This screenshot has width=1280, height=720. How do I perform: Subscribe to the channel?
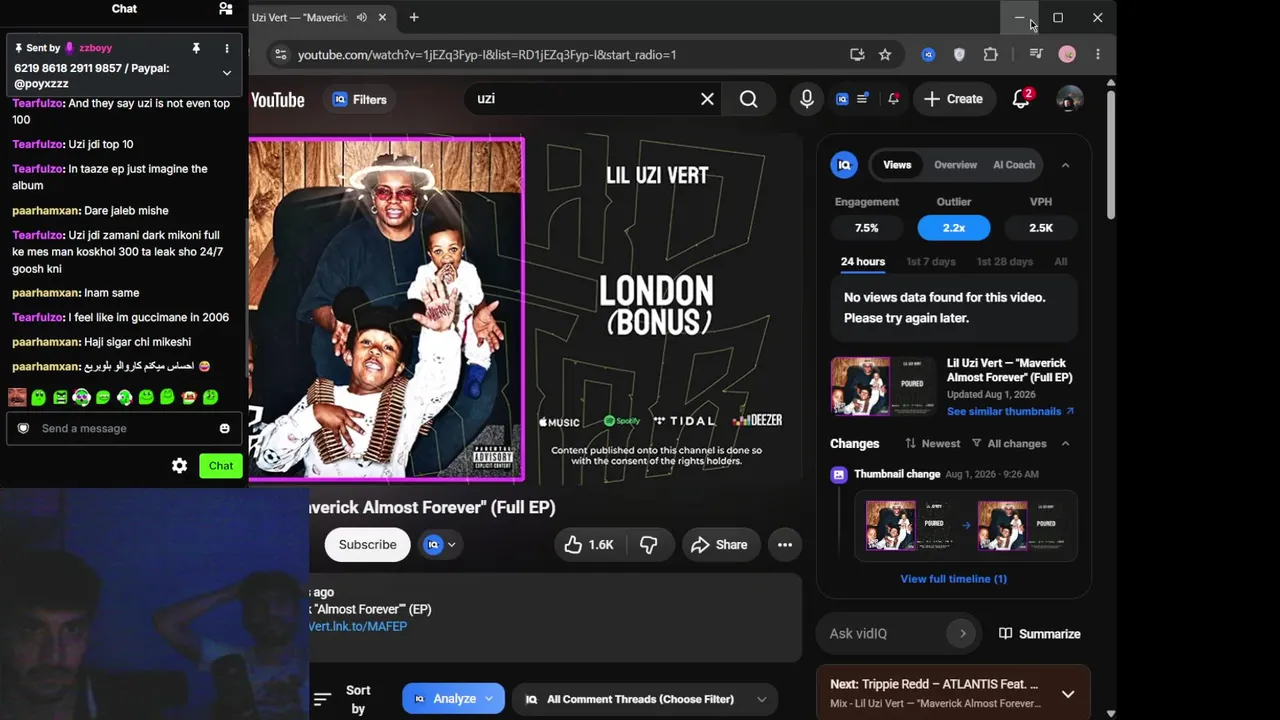click(x=367, y=545)
